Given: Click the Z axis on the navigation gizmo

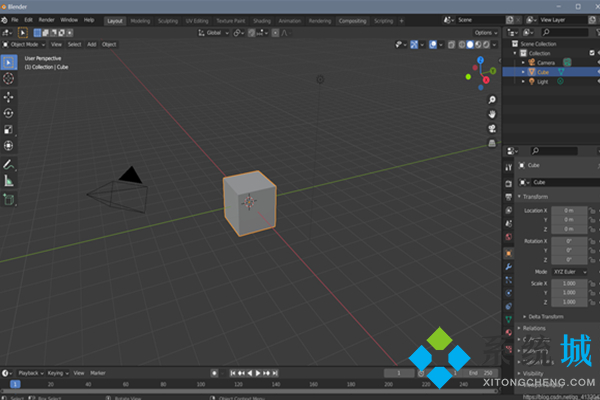Looking at the screenshot, I should [x=480, y=60].
